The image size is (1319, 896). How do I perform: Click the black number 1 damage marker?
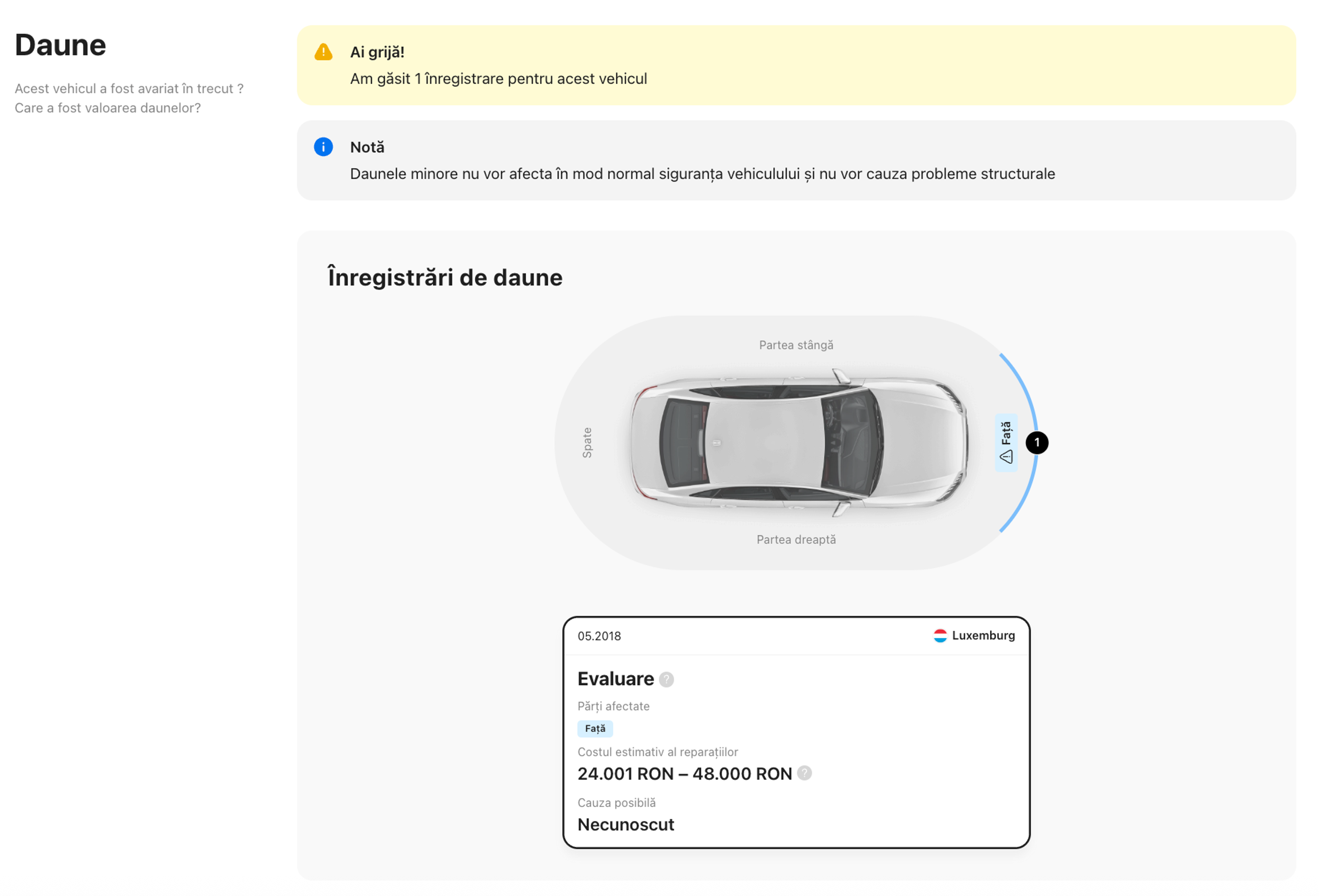point(1036,443)
